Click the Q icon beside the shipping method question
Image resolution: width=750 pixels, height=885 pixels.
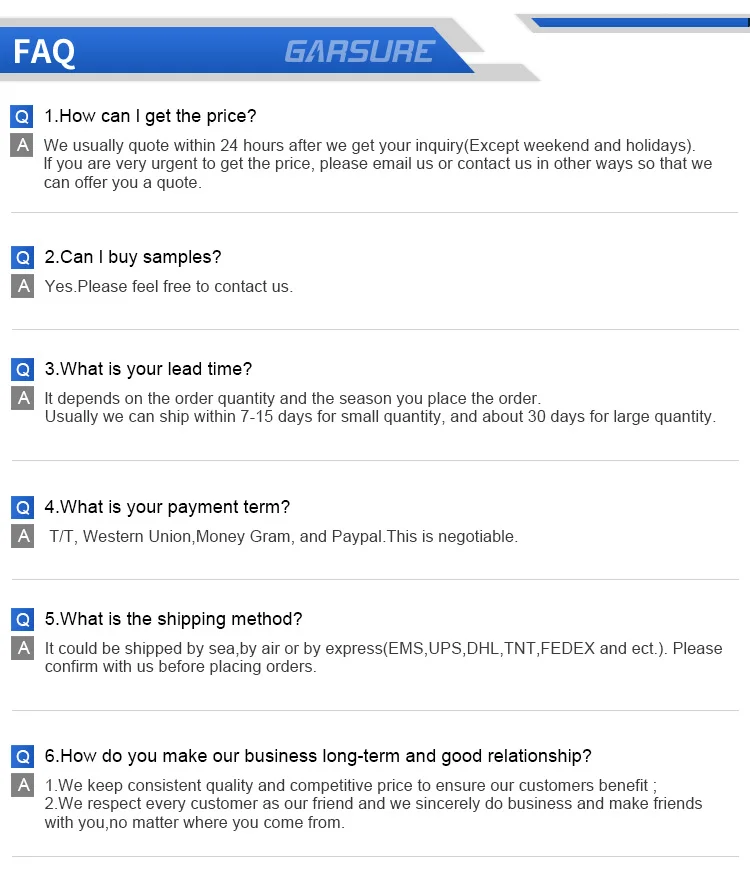pos(23,619)
